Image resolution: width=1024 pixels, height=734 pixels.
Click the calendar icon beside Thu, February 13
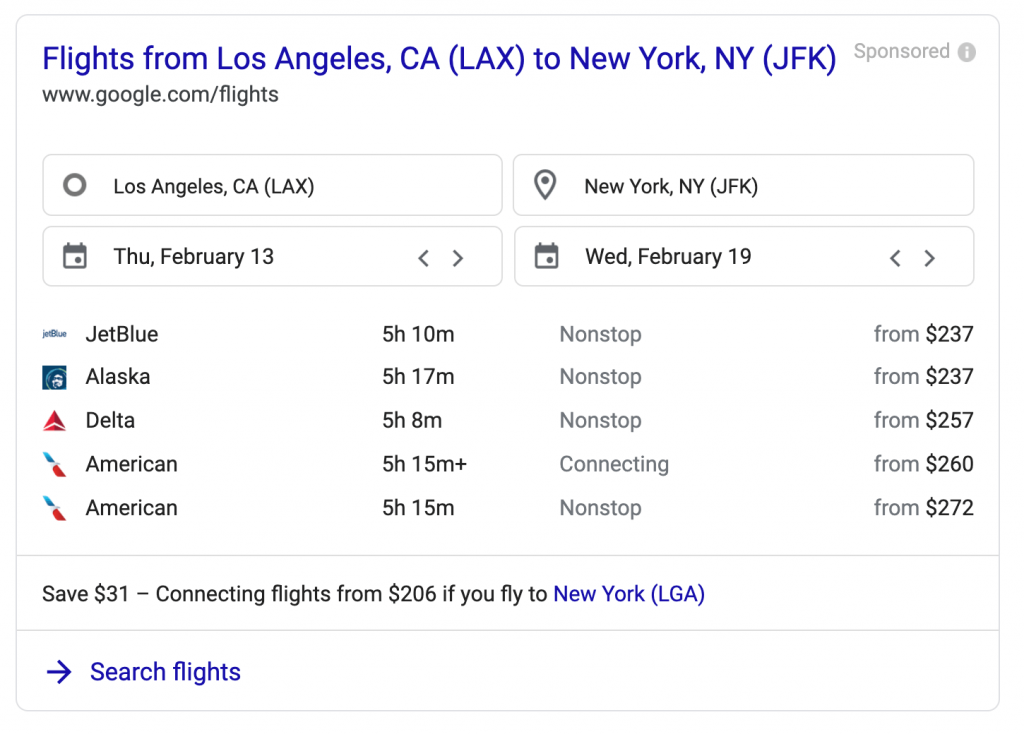click(x=75, y=257)
